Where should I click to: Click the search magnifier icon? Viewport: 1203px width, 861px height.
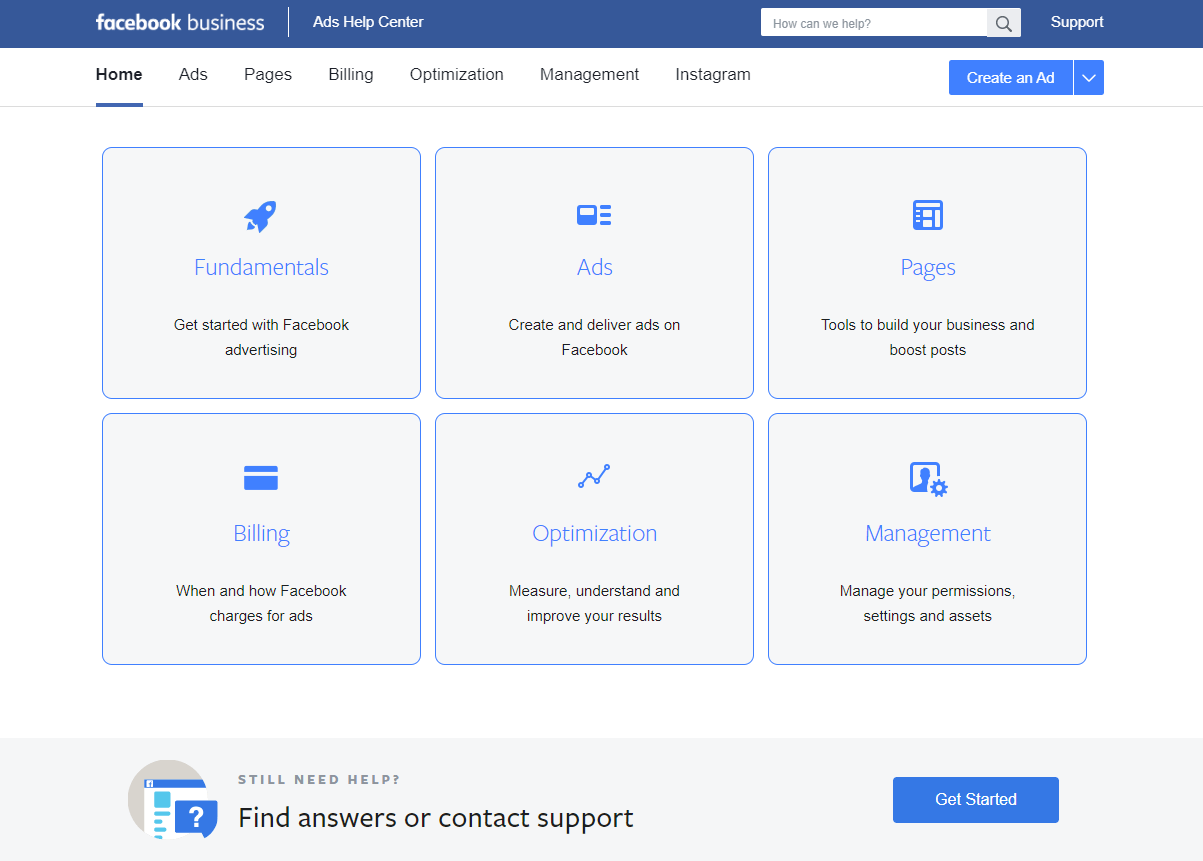tap(1004, 23)
